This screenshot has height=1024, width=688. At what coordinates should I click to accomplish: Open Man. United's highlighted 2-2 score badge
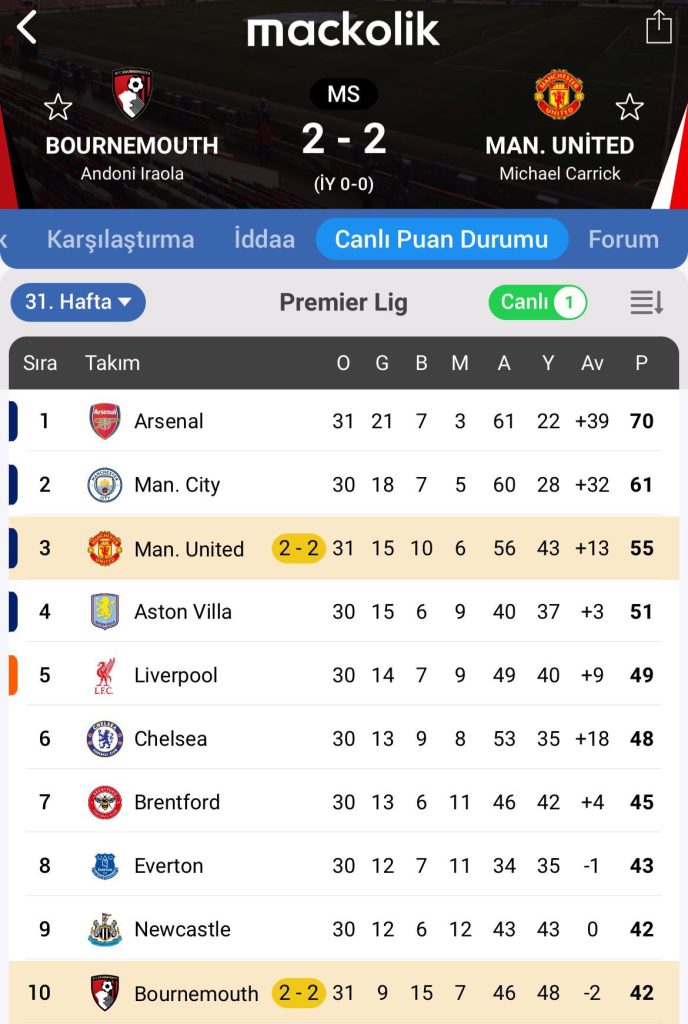coord(296,548)
